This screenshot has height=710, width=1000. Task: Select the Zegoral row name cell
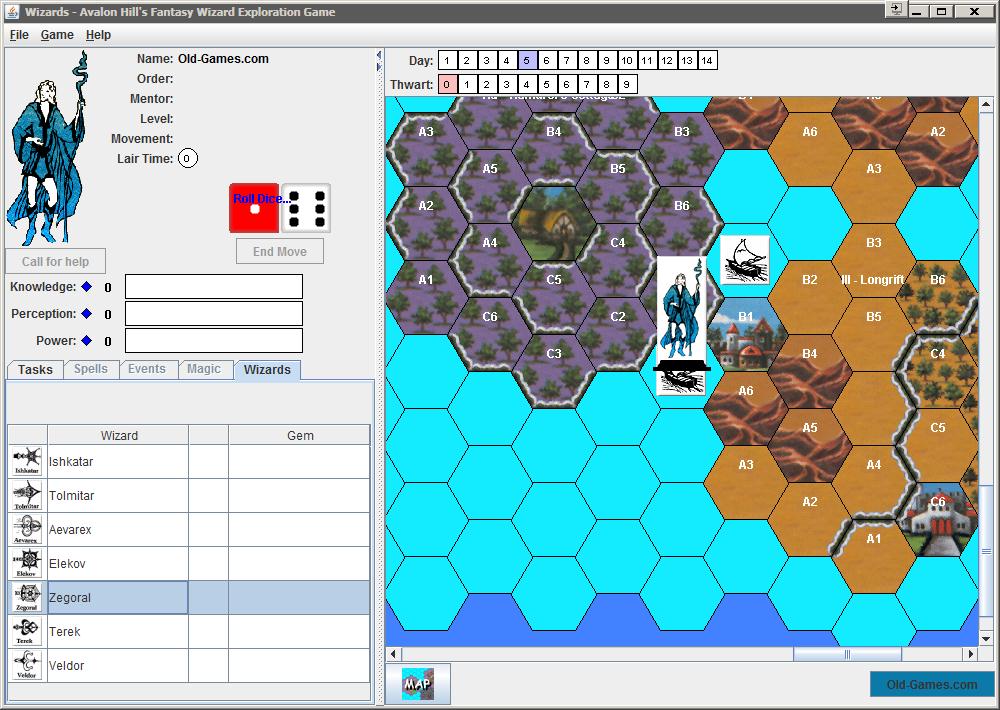point(118,597)
